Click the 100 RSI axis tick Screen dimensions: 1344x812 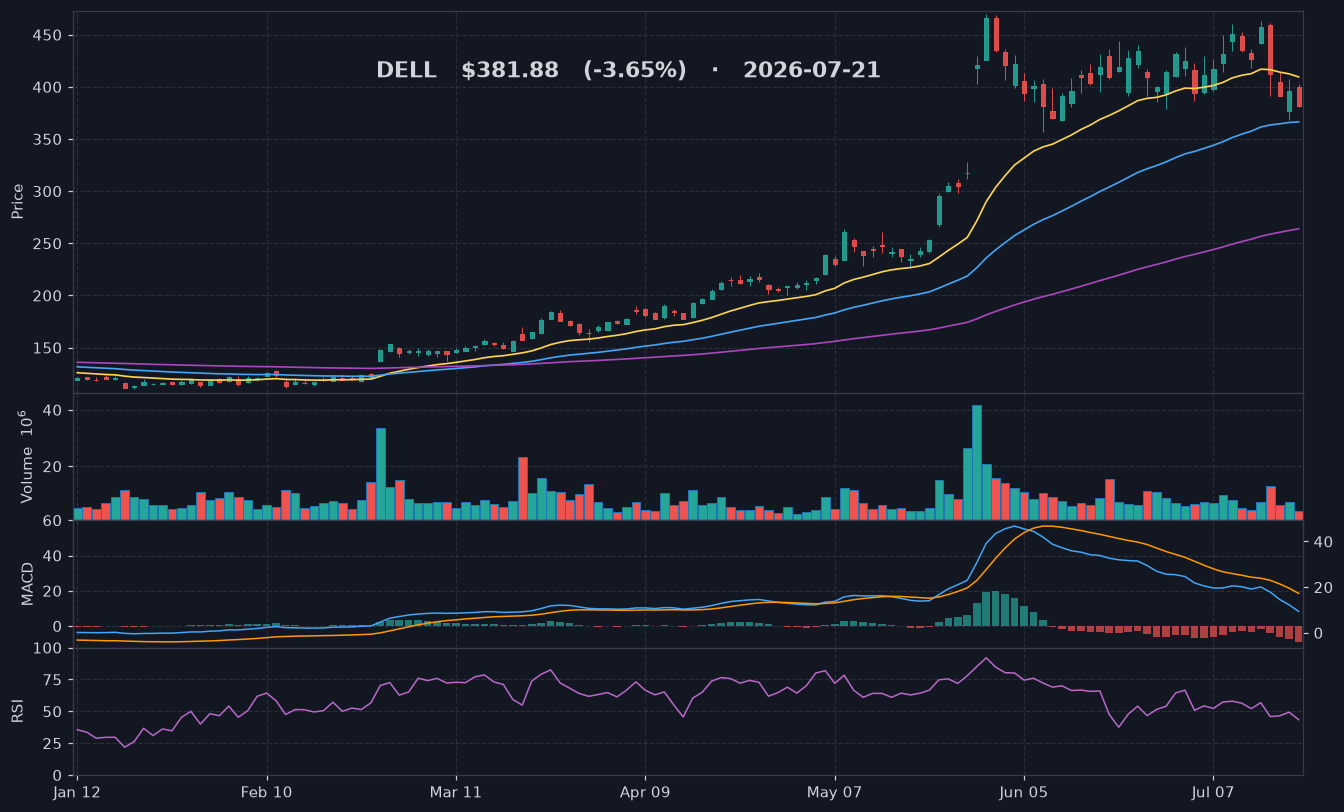(x=49, y=649)
